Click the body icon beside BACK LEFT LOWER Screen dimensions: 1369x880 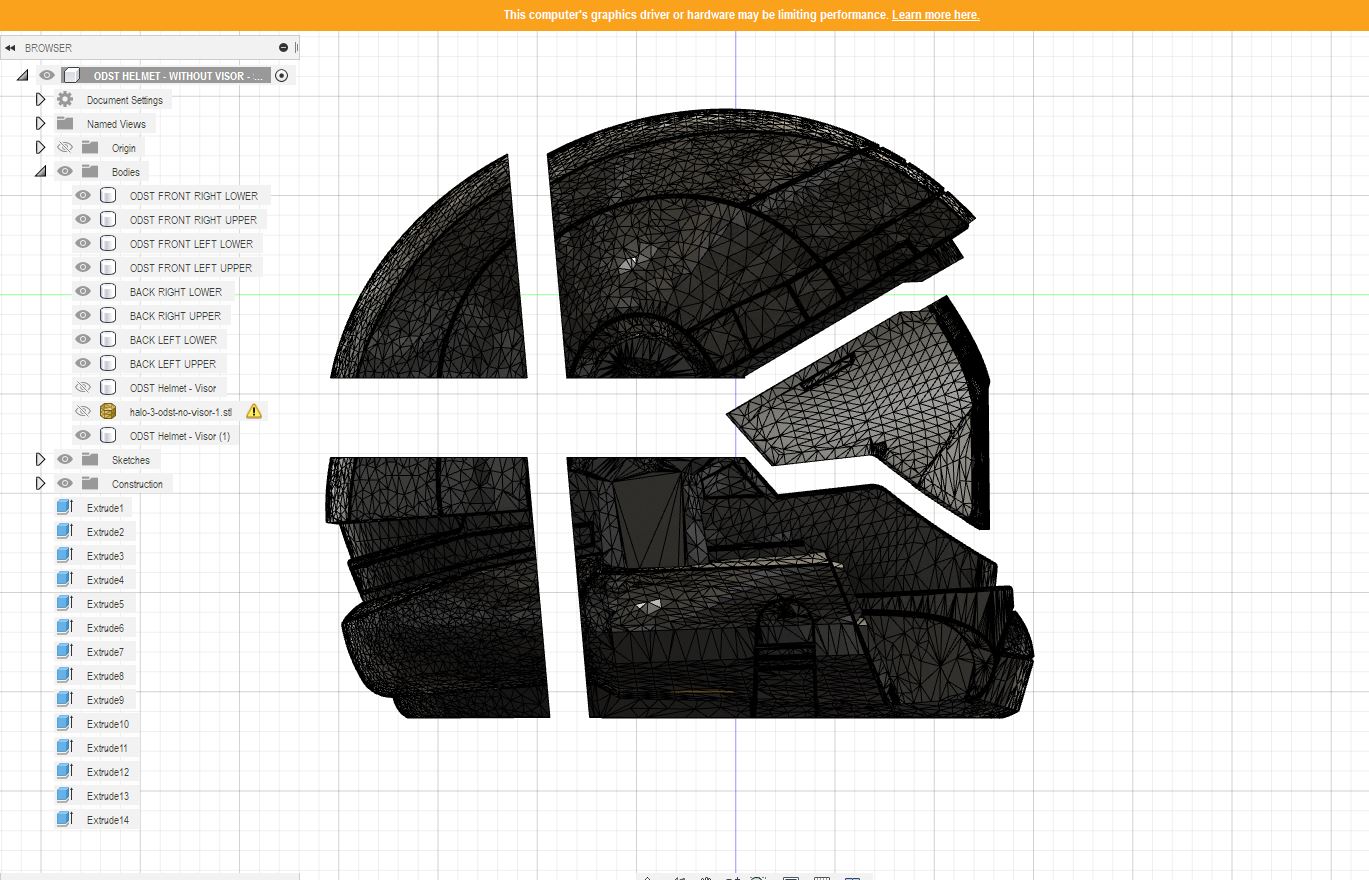point(108,340)
